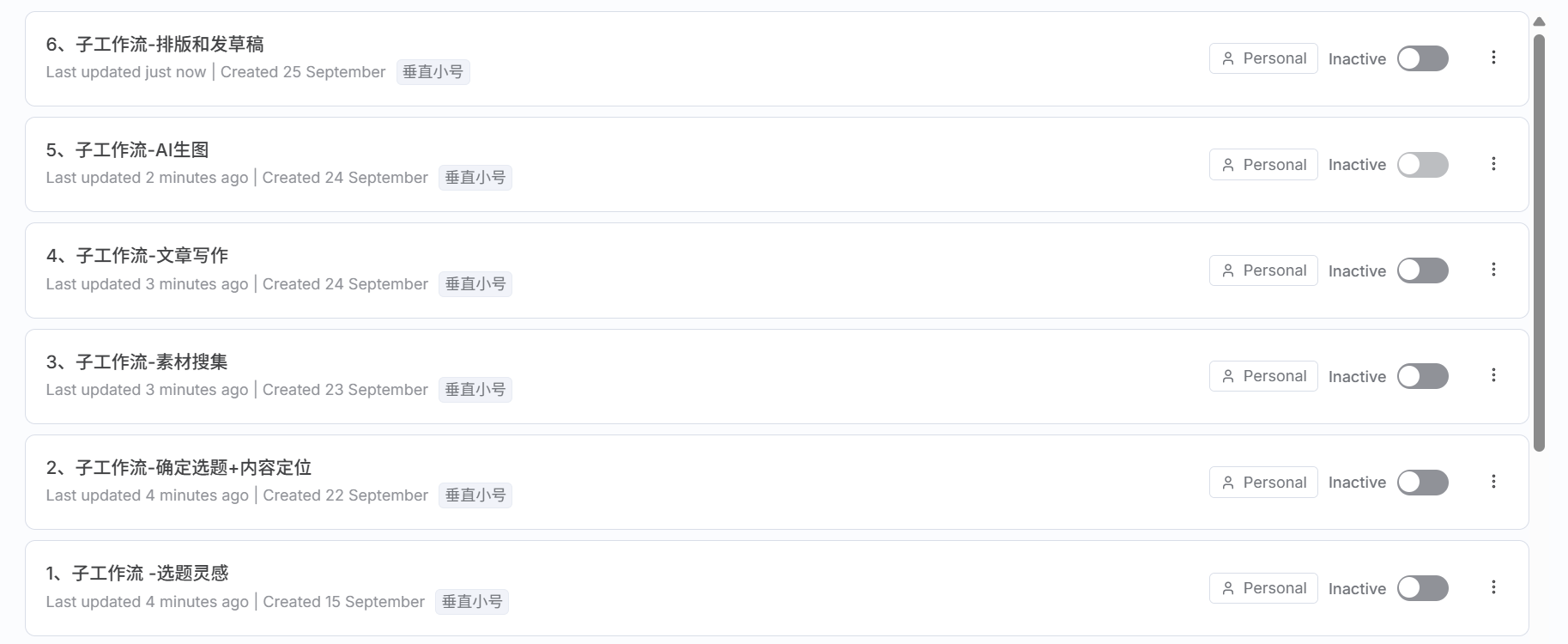Image resolution: width=1568 pixels, height=644 pixels.
Task: Open workflow 6、子工作流-排版和发草稿
Action: [x=154, y=45]
